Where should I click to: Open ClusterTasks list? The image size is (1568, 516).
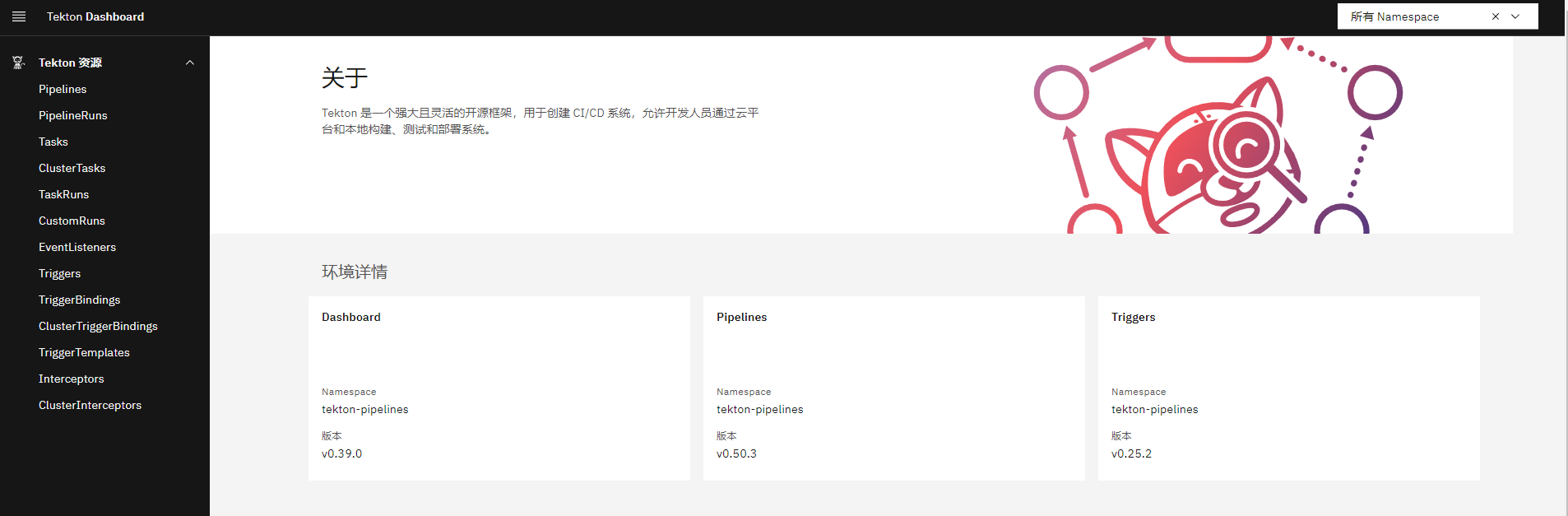click(72, 168)
